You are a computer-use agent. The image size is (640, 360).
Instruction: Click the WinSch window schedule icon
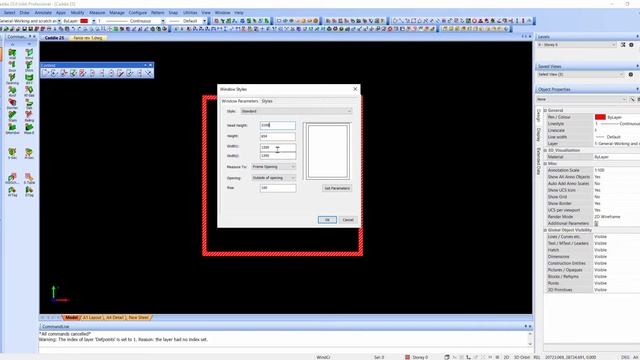pos(12,177)
